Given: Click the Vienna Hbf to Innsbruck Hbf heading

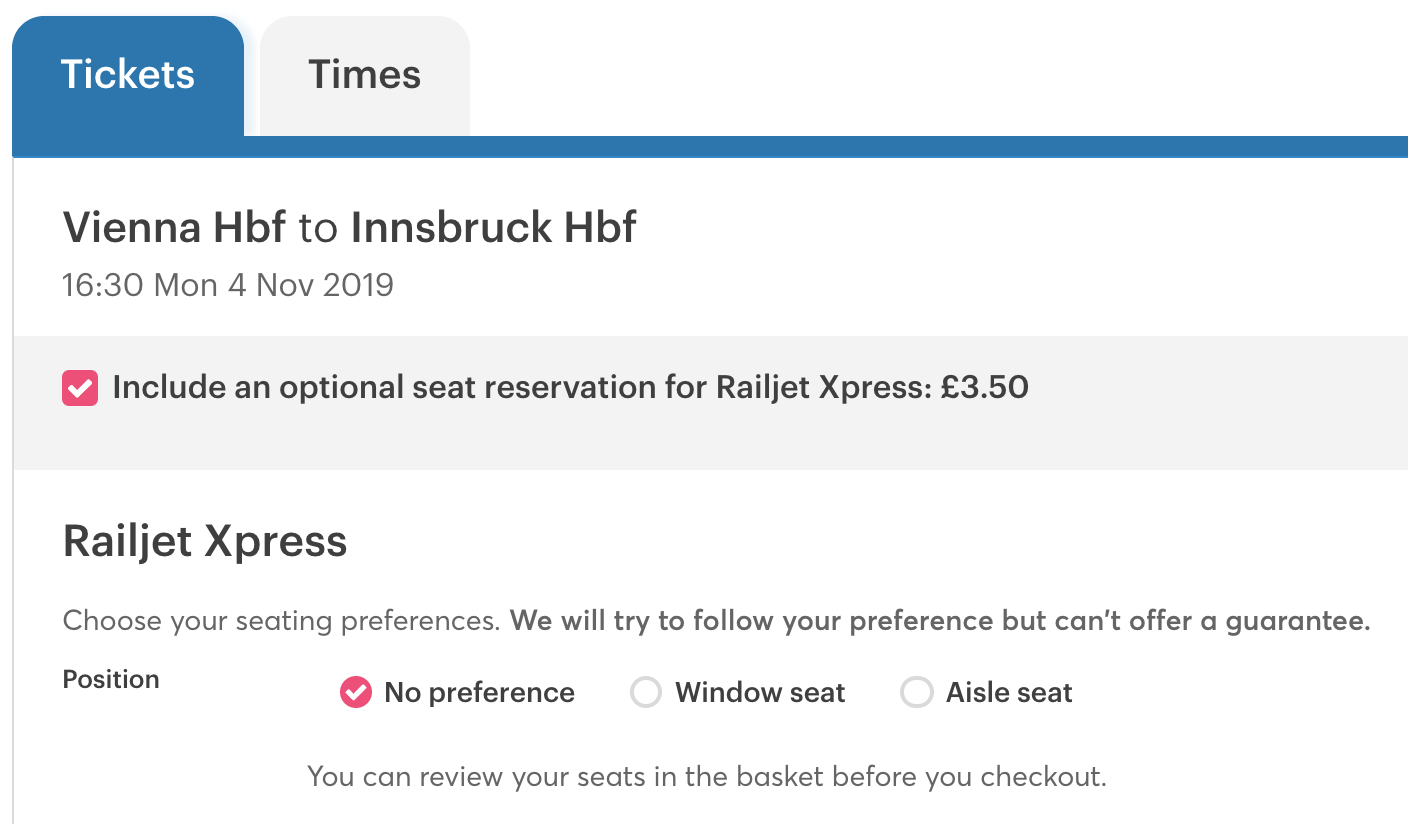Looking at the screenshot, I should [x=349, y=228].
